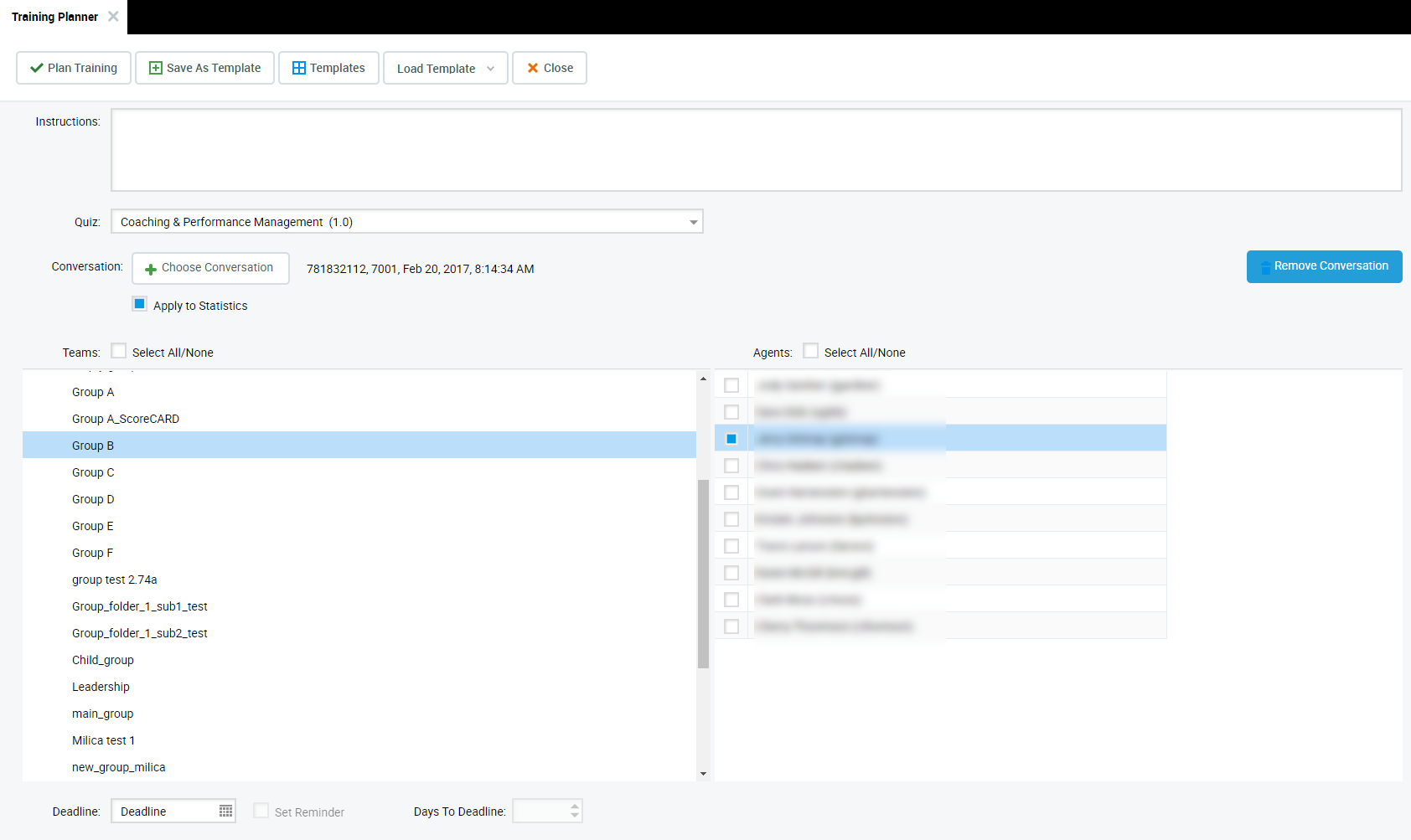Click trash icon on Remove Conversation
Image resolution: width=1411 pixels, height=840 pixels.
coord(1265,267)
